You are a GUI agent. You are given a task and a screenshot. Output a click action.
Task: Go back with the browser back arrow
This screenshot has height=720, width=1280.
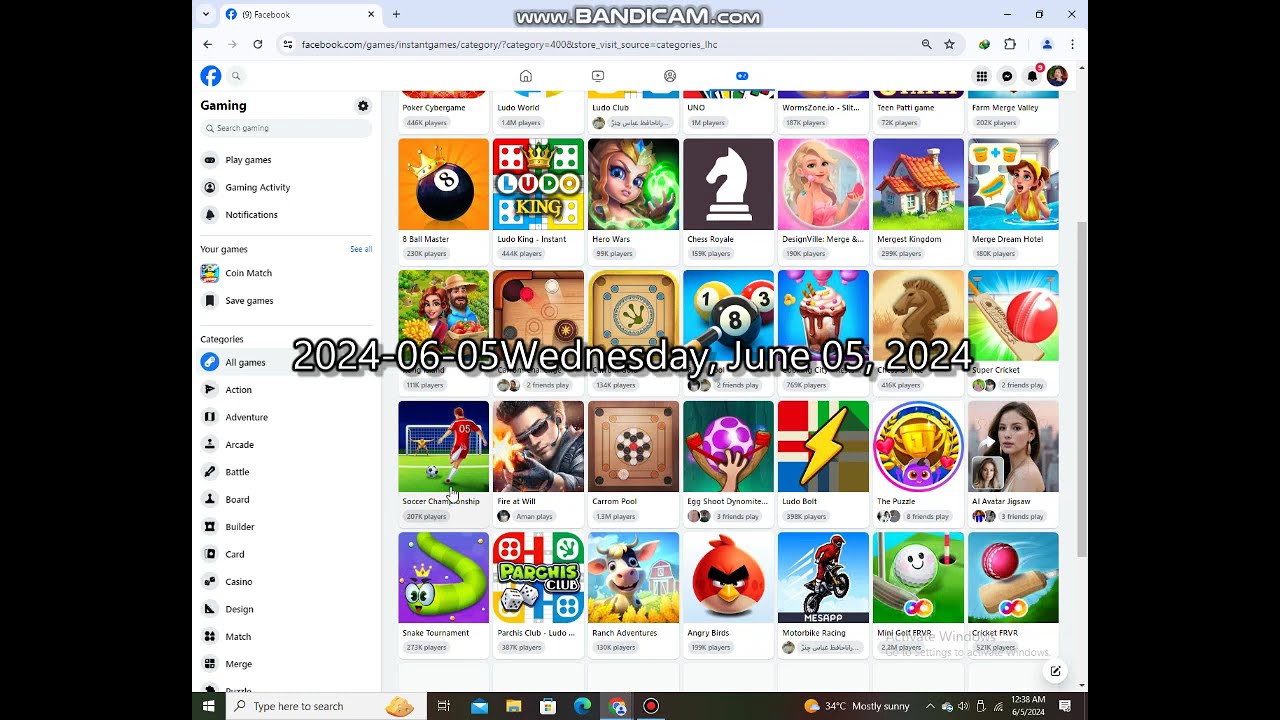pos(207,44)
